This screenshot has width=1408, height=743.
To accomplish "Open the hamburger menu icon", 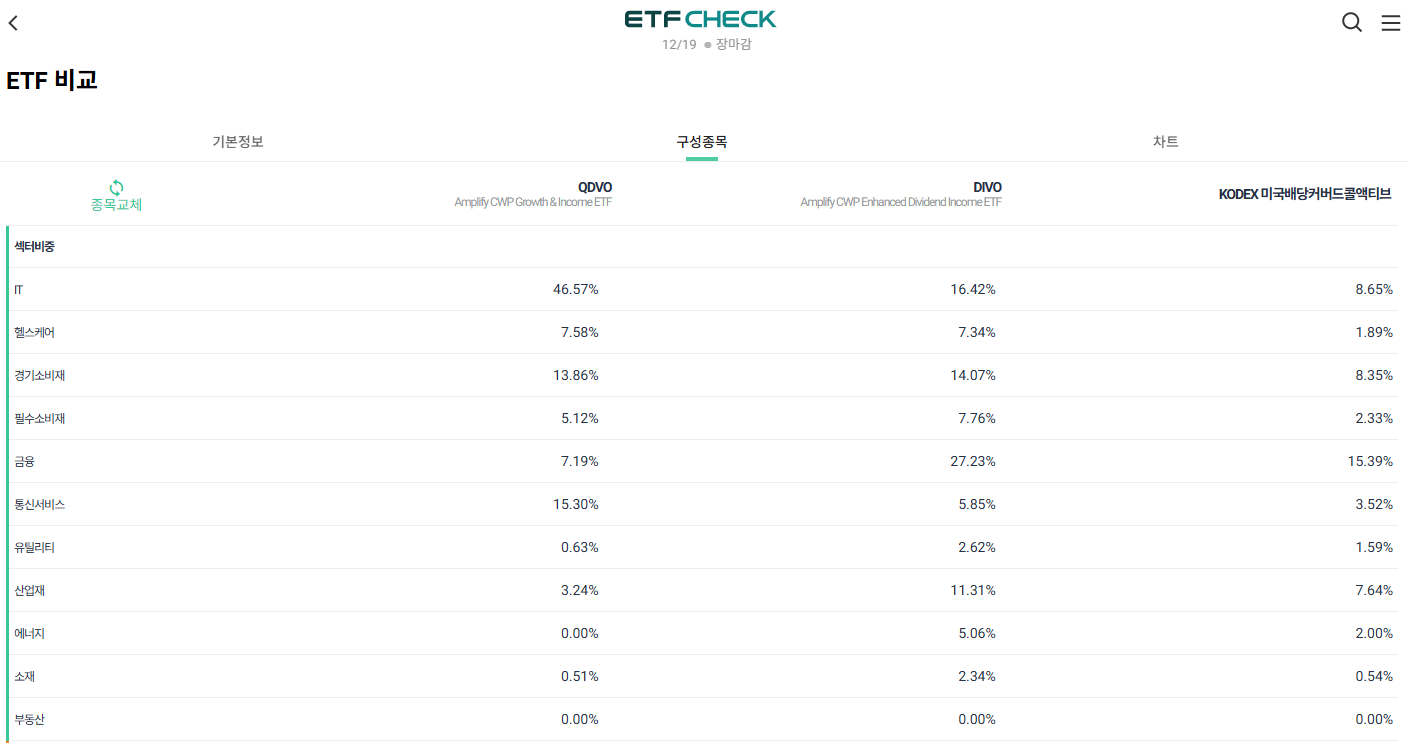I will (1390, 22).
